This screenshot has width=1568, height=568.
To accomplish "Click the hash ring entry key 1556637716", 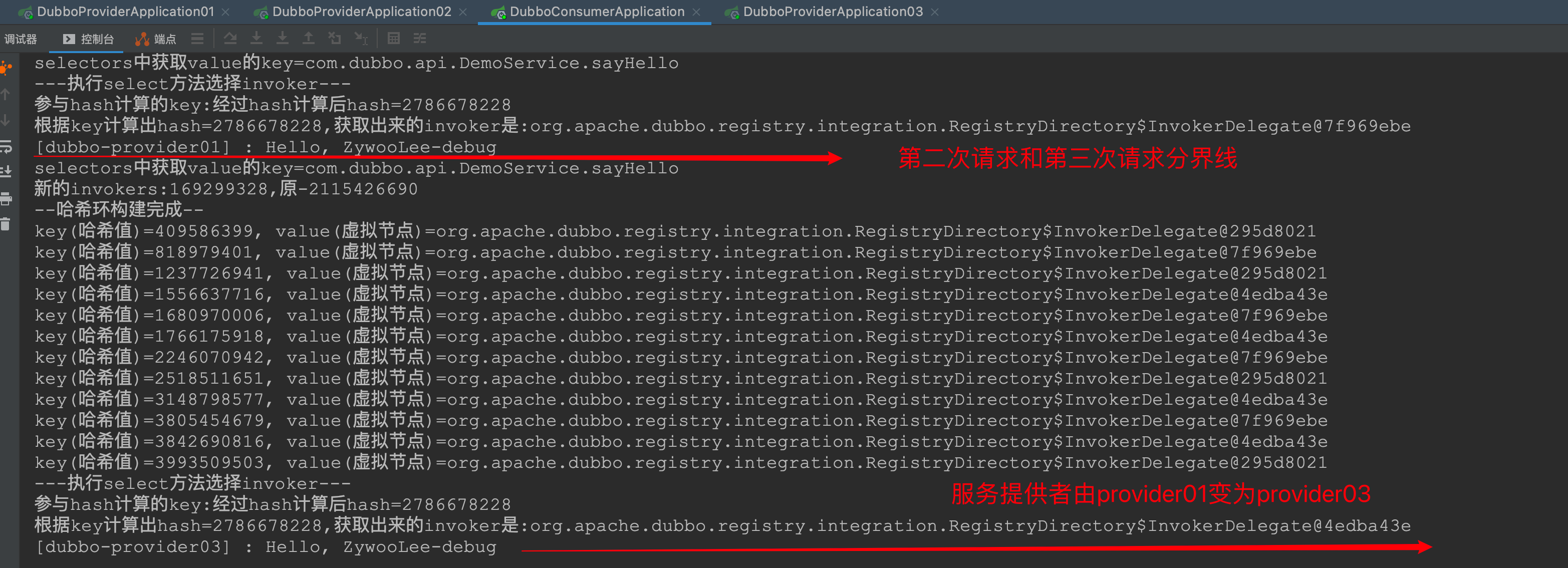I will 680,294.
